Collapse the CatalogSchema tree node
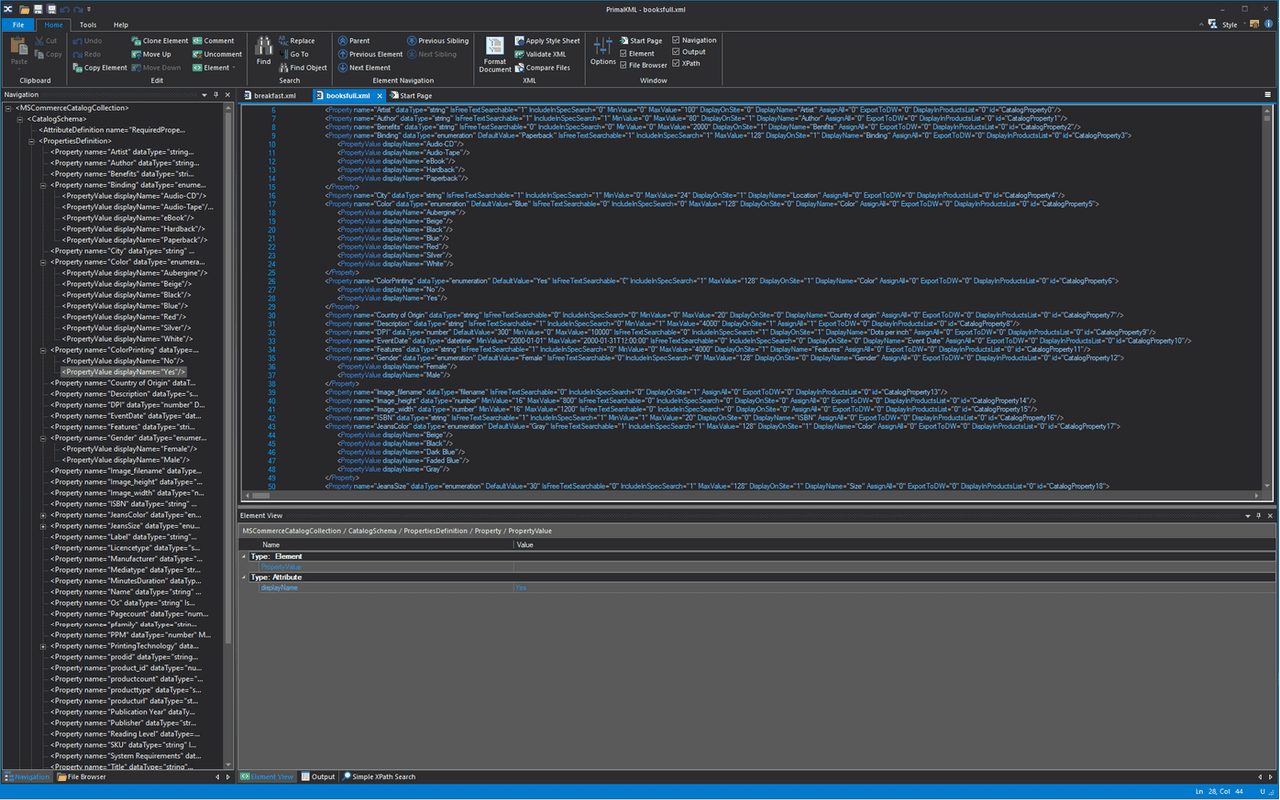The image size is (1280, 800). click(x=19, y=118)
